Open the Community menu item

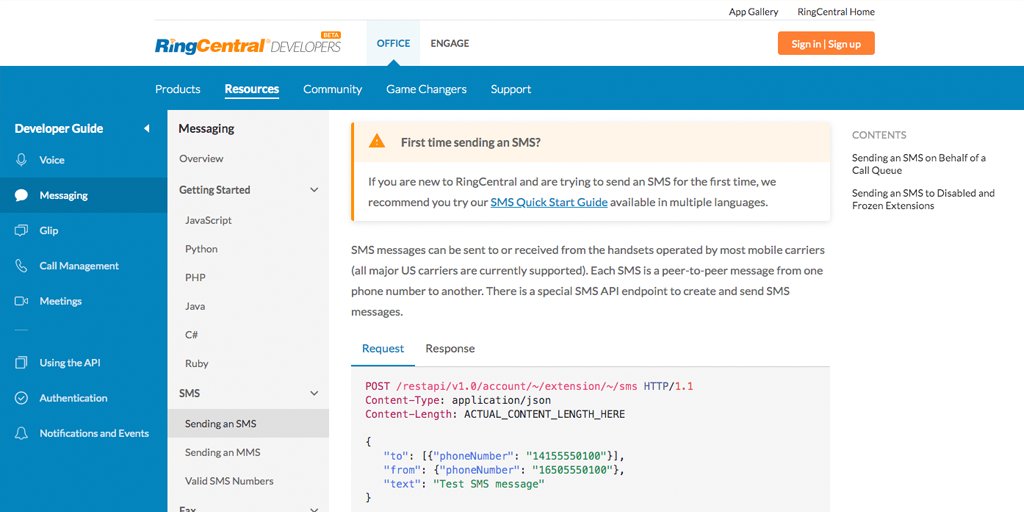(x=332, y=90)
